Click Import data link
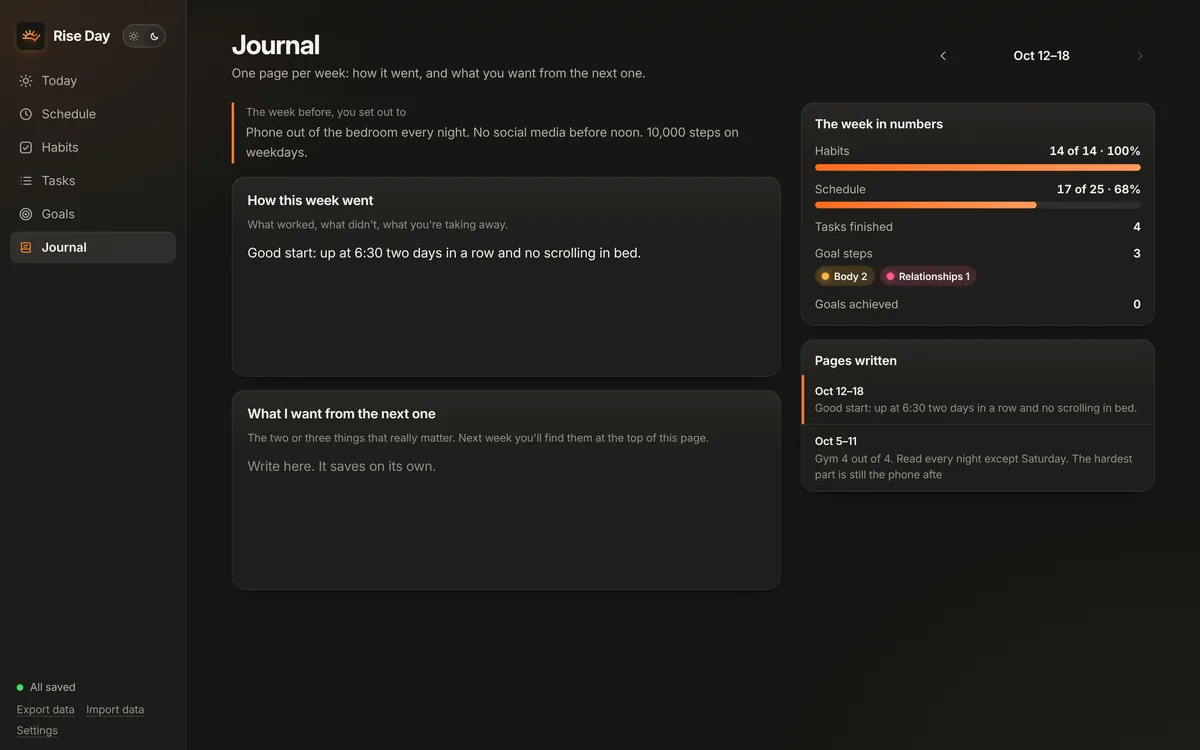 pyautogui.click(x=115, y=710)
